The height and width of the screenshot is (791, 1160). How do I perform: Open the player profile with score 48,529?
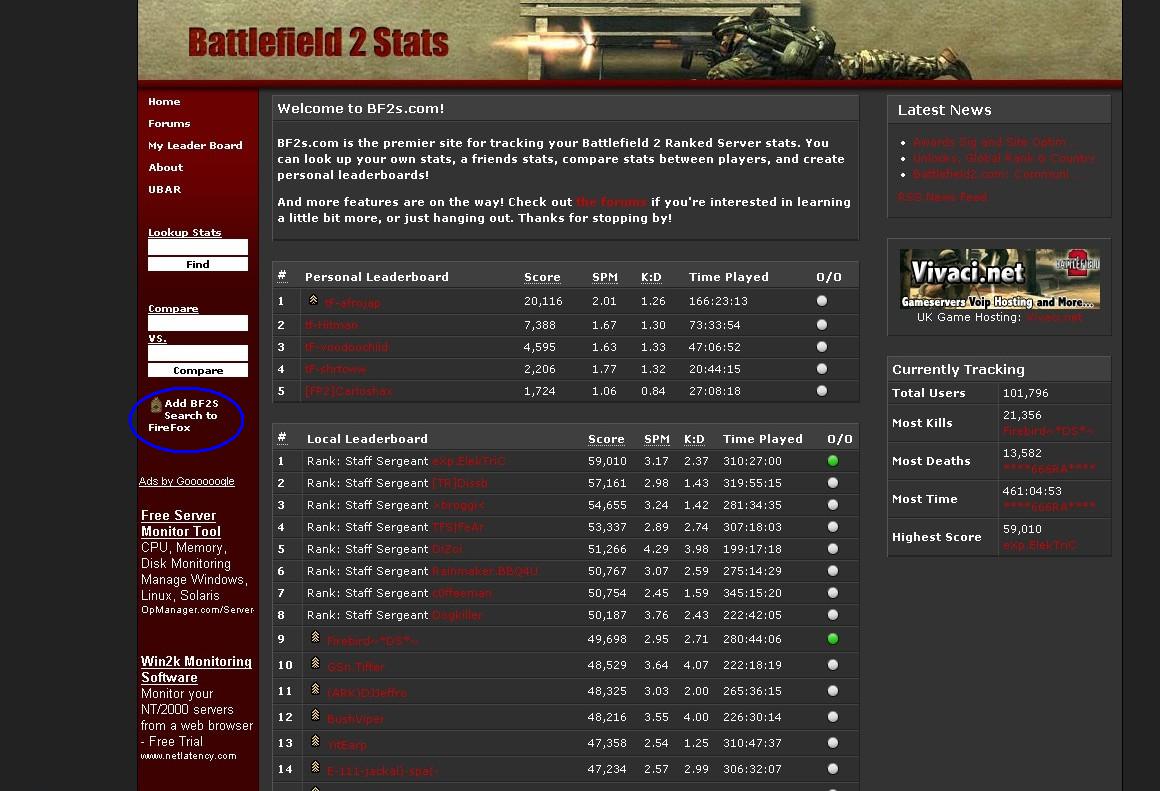click(x=356, y=667)
